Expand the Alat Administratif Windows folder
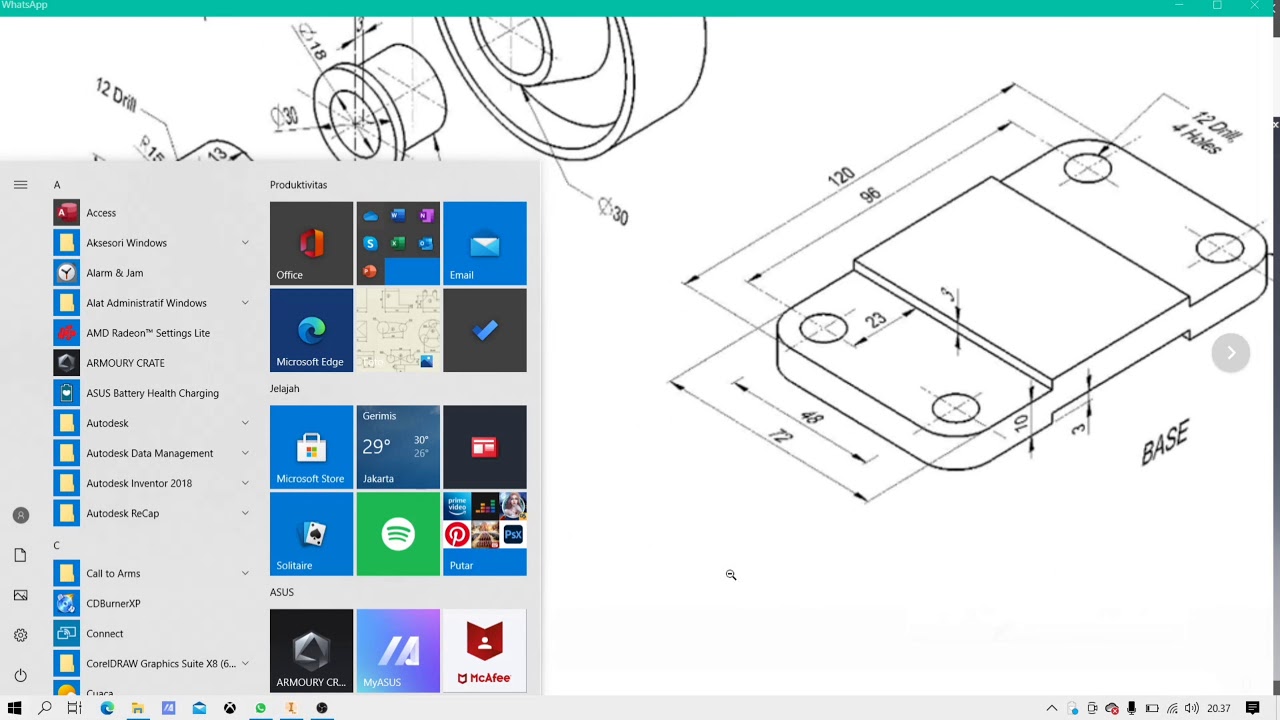This screenshot has width=1280, height=720. (x=153, y=303)
